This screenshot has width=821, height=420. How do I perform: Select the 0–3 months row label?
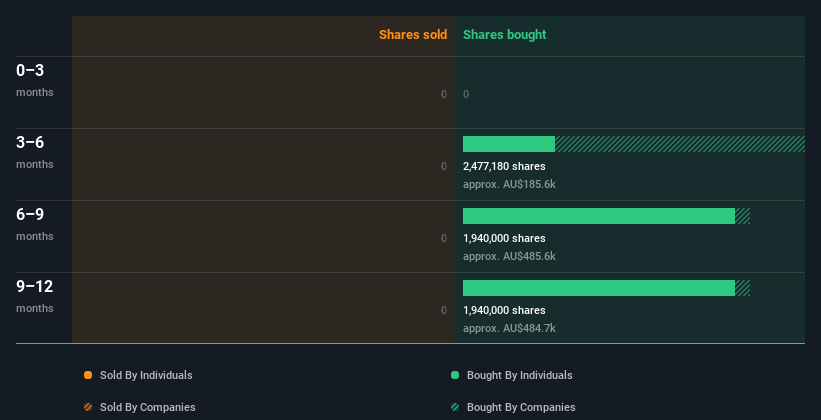[x=35, y=80]
